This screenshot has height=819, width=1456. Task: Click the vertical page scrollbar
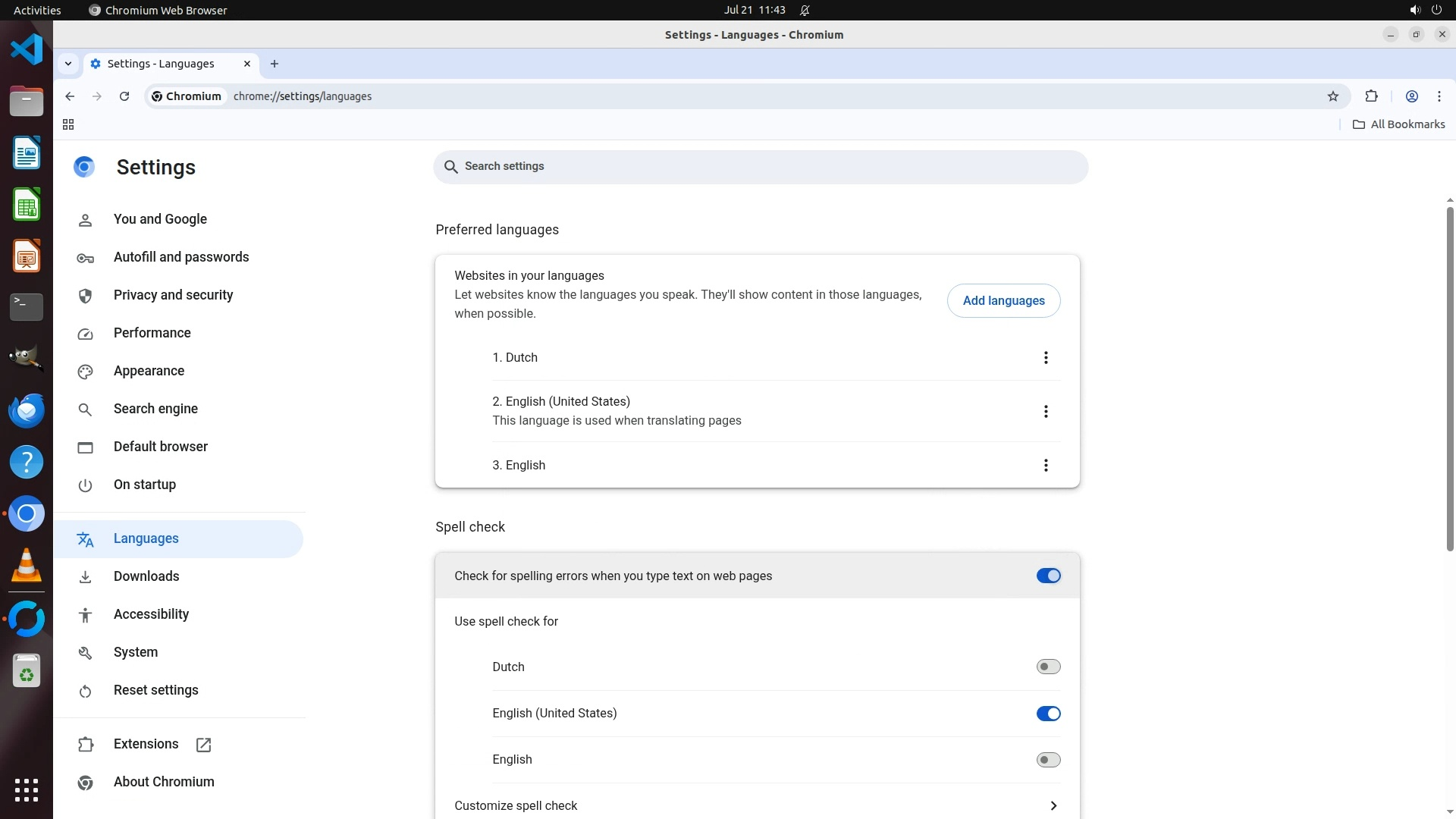[x=1449, y=379]
